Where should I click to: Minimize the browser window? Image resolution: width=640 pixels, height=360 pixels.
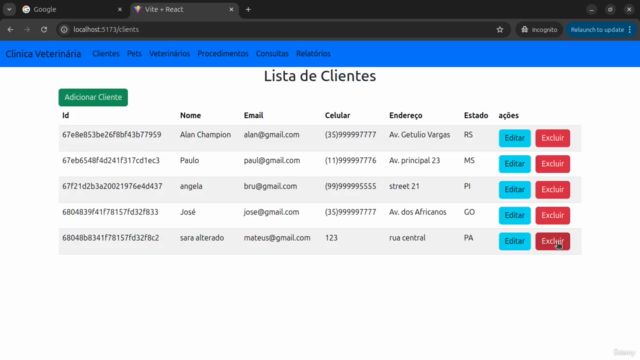pos(591,9)
